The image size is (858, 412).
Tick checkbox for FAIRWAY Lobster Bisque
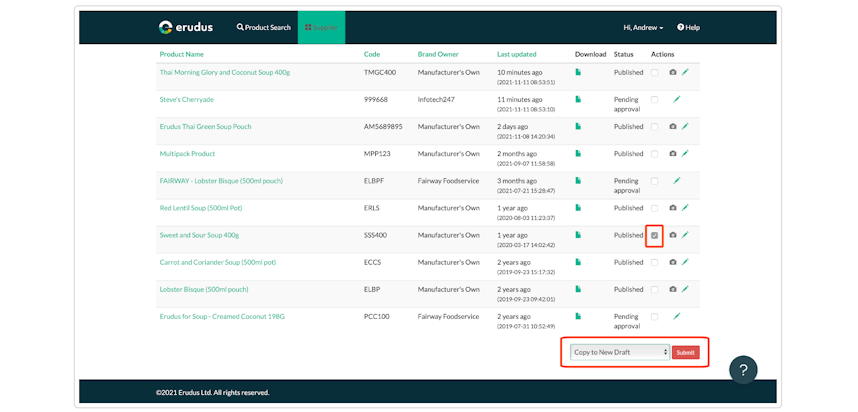pyautogui.click(x=654, y=181)
